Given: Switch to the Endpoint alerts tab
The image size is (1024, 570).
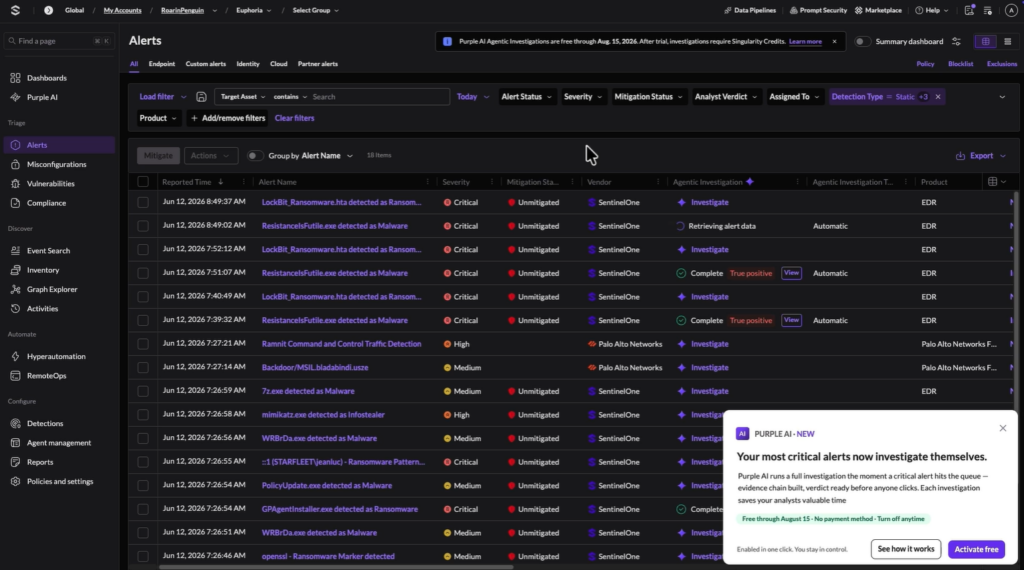Looking at the screenshot, I should (161, 64).
